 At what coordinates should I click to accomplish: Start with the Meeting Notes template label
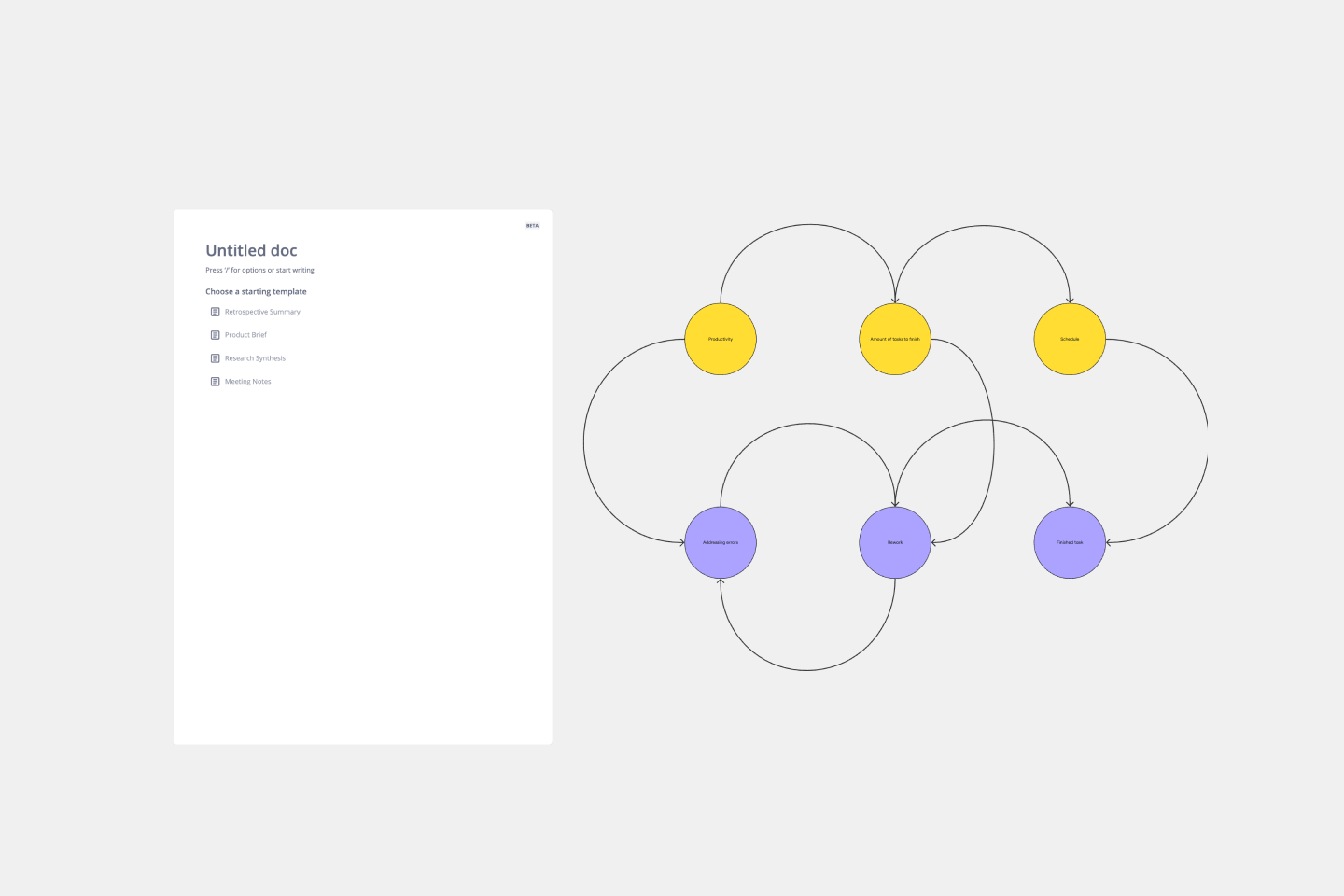click(x=247, y=382)
